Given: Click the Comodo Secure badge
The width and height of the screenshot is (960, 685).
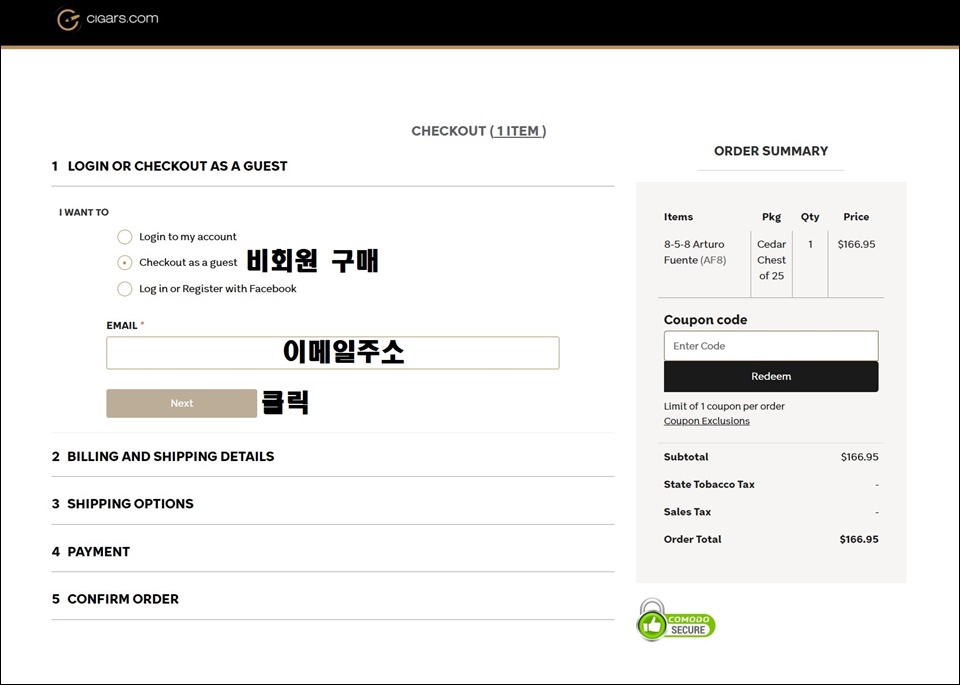Looking at the screenshot, I should (676, 620).
